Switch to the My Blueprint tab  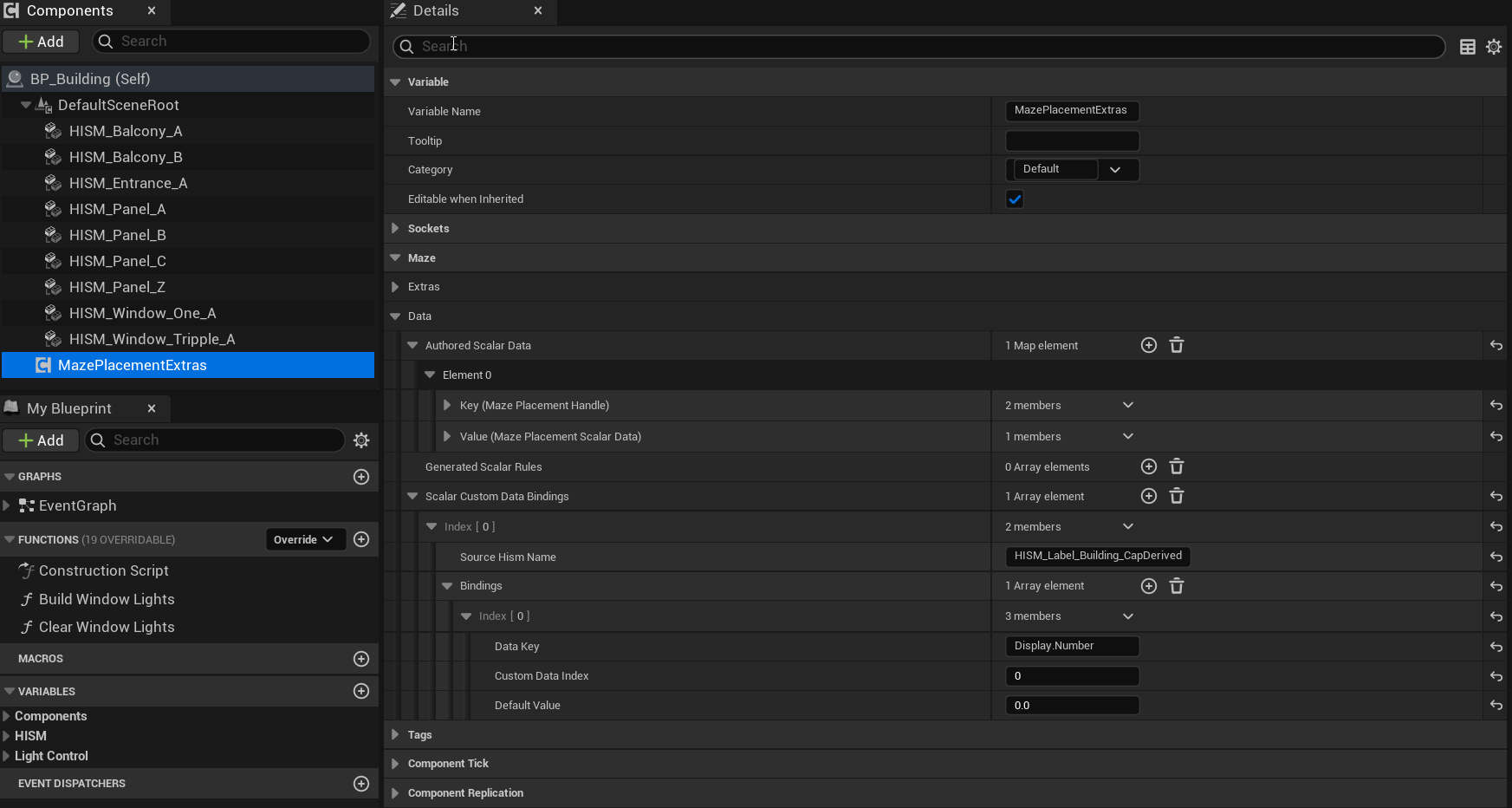click(x=69, y=408)
